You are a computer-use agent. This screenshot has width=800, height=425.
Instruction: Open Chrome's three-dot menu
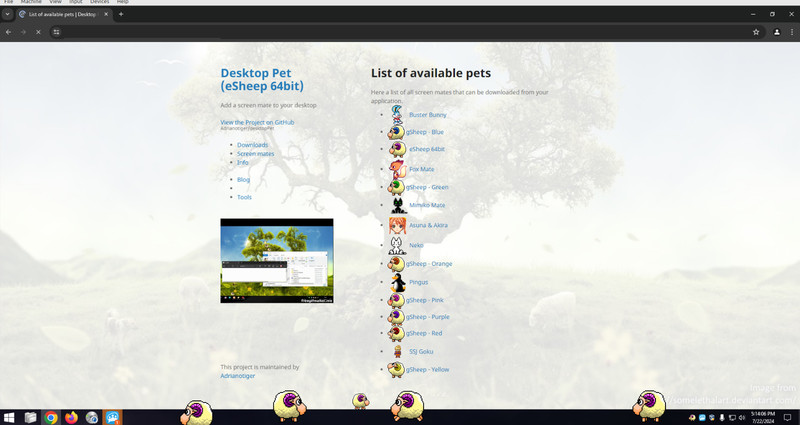[x=792, y=32]
